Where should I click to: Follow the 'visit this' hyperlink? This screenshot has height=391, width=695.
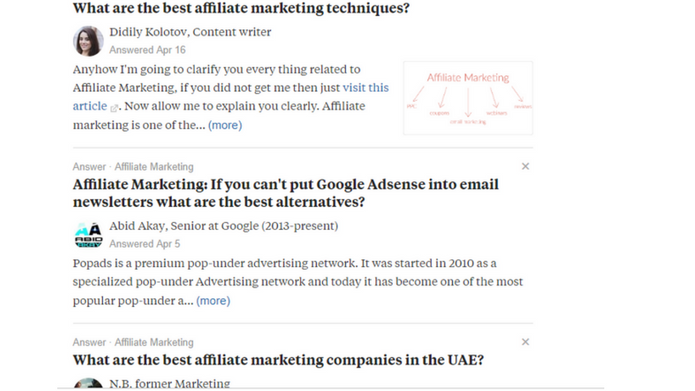coord(366,88)
